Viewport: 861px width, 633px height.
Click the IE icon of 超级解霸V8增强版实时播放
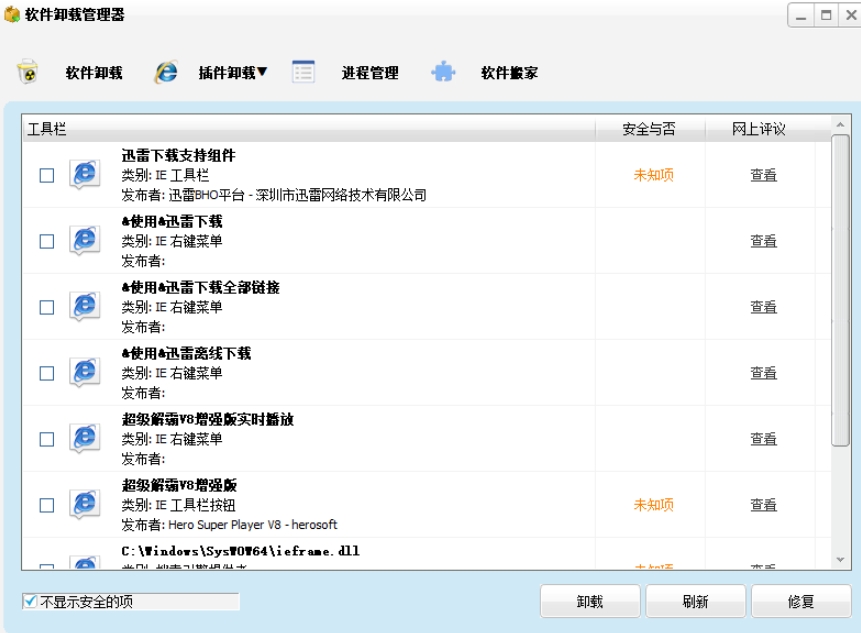pos(85,439)
